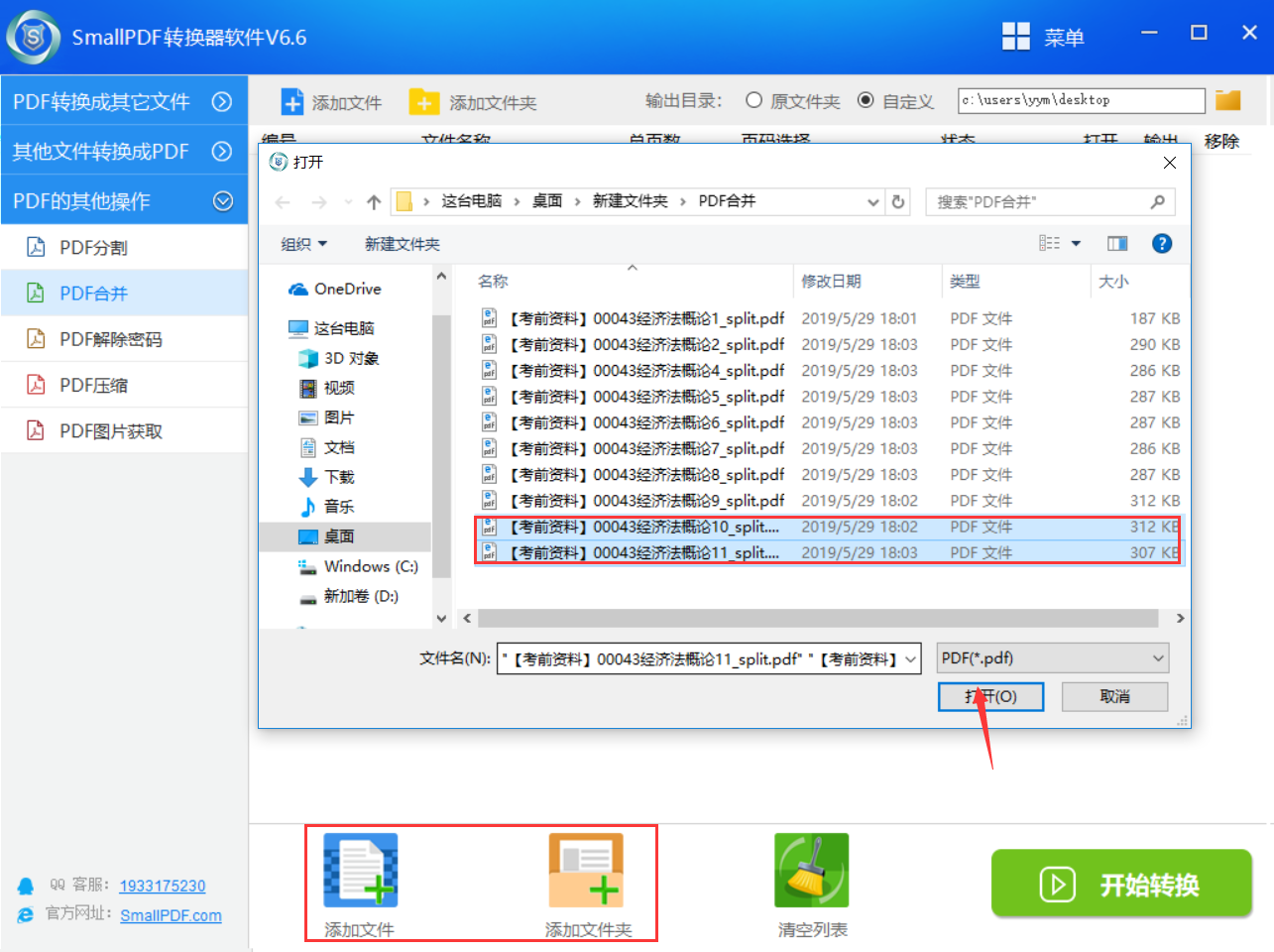Open QQ 客服 1933175230 link
This screenshot has height=952, width=1274.
click(x=163, y=886)
